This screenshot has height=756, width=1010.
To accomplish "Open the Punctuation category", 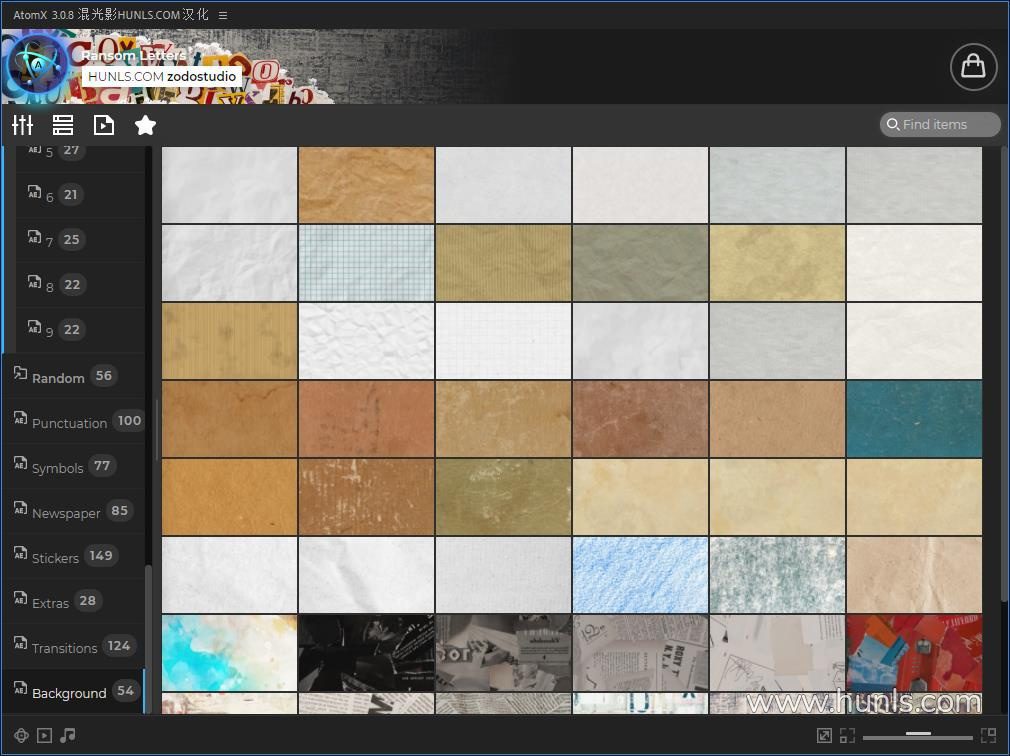I will [73, 421].
